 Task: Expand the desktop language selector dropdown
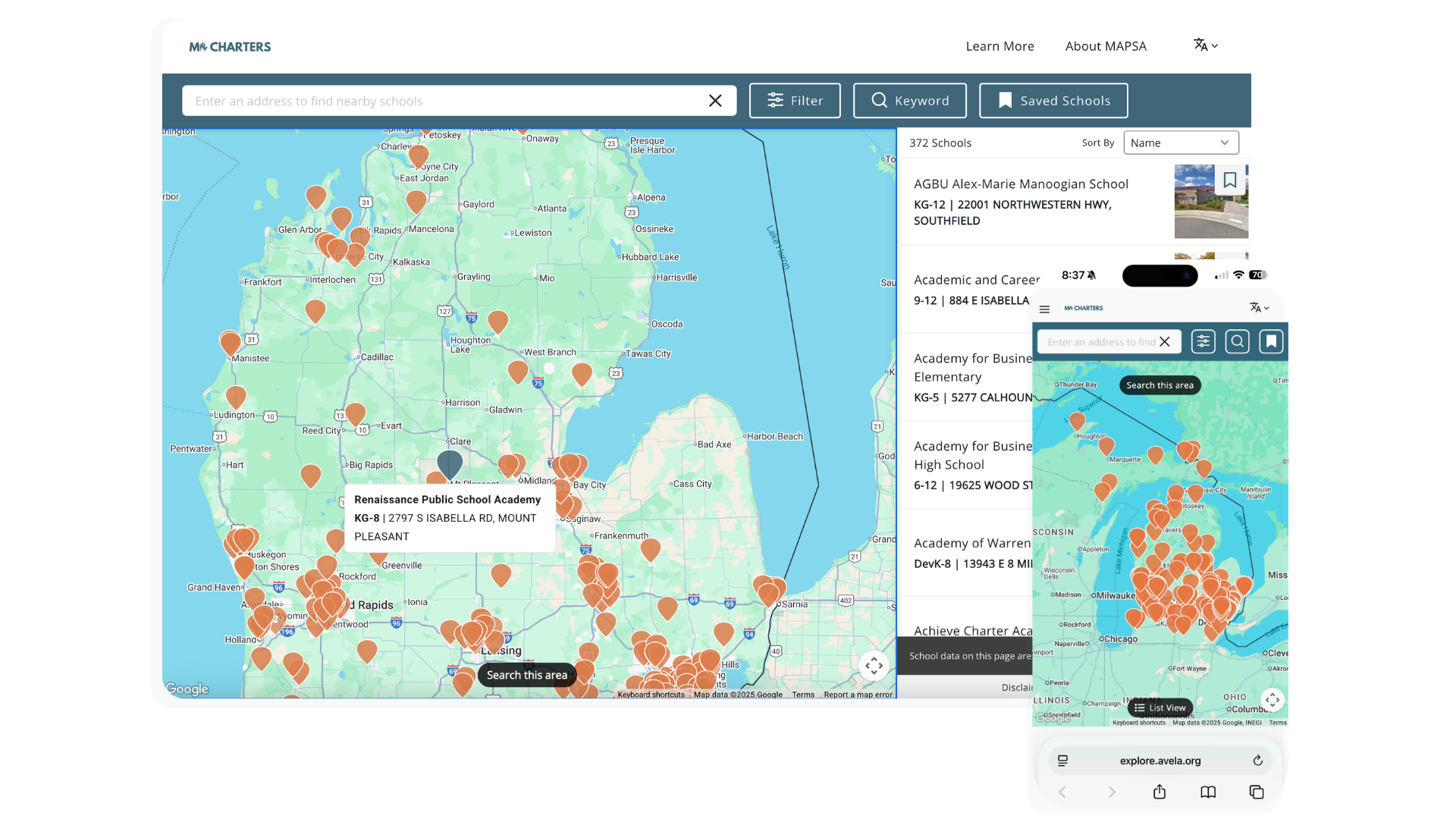1205,45
